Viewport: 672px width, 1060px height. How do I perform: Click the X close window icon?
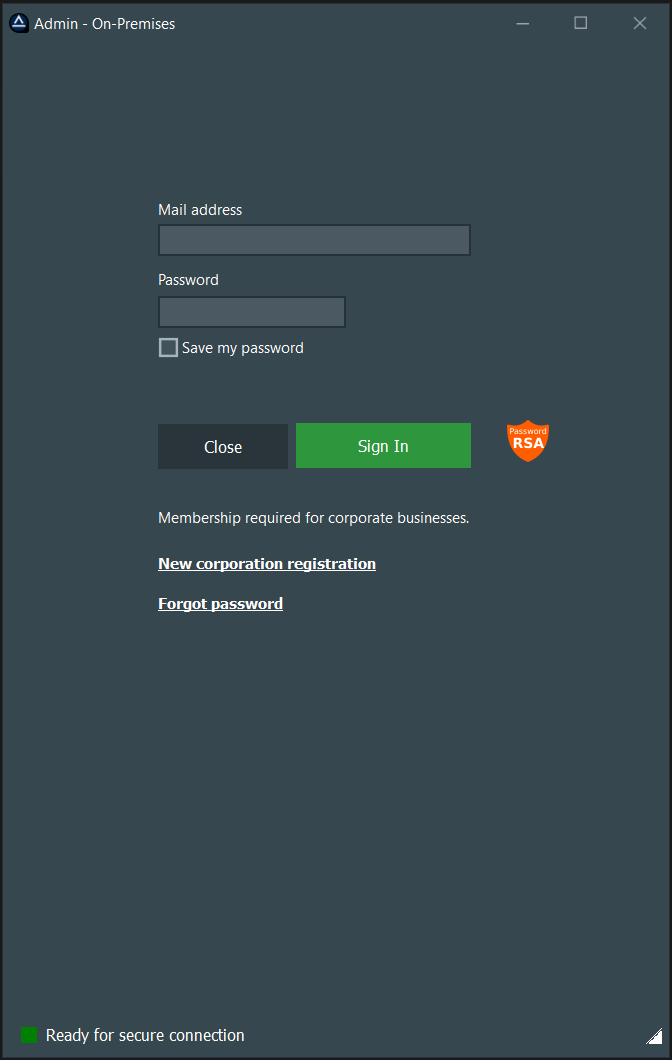point(639,22)
